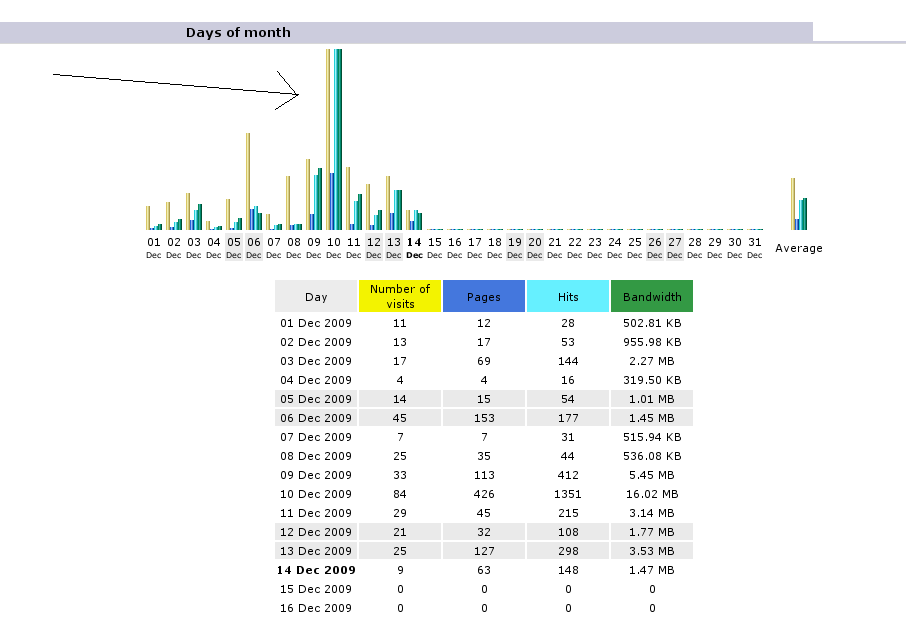Click the Average bar group in chart
The width and height of the screenshot is (906, 617).
point(799,204)
